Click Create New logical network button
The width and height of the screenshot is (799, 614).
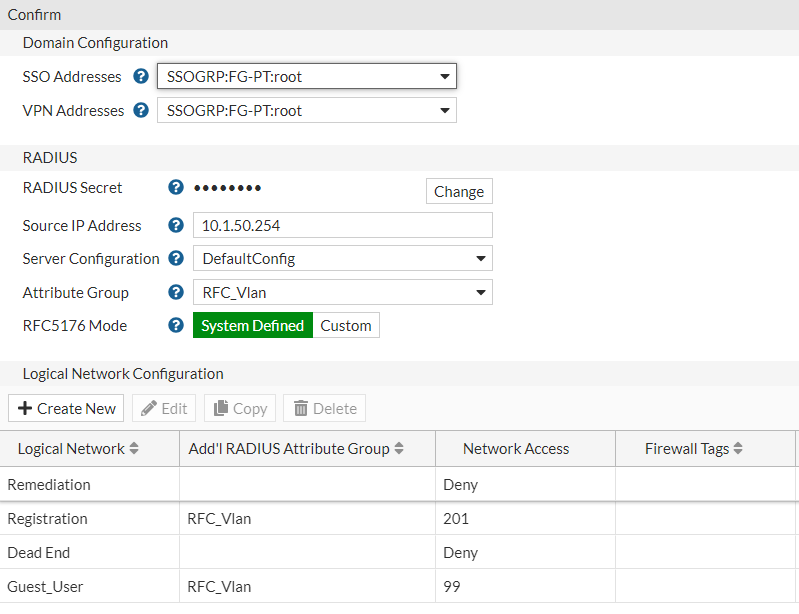(66, 408)
